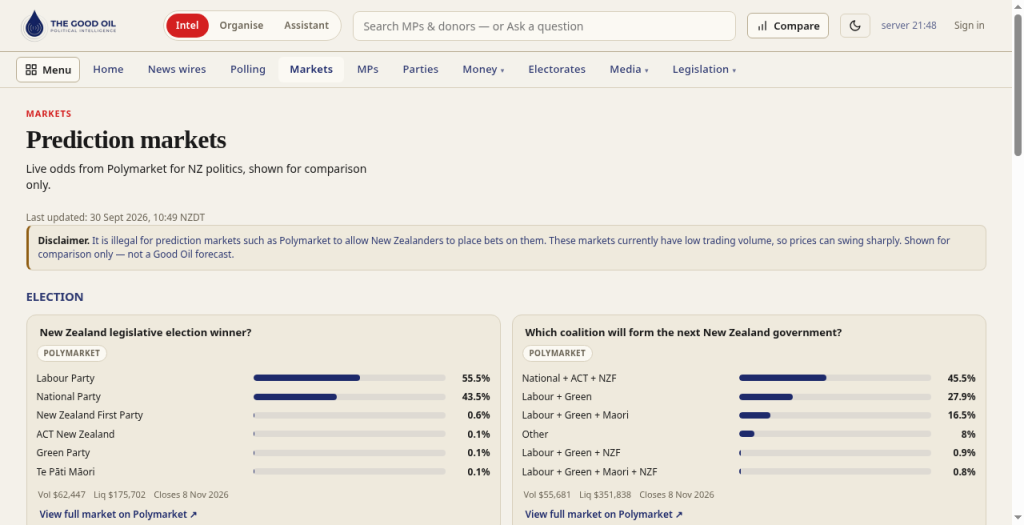Click The Good Oil logo
The width and height of the screenshot is (1024, 525).
pyautogui.click(x=69, y=25)
